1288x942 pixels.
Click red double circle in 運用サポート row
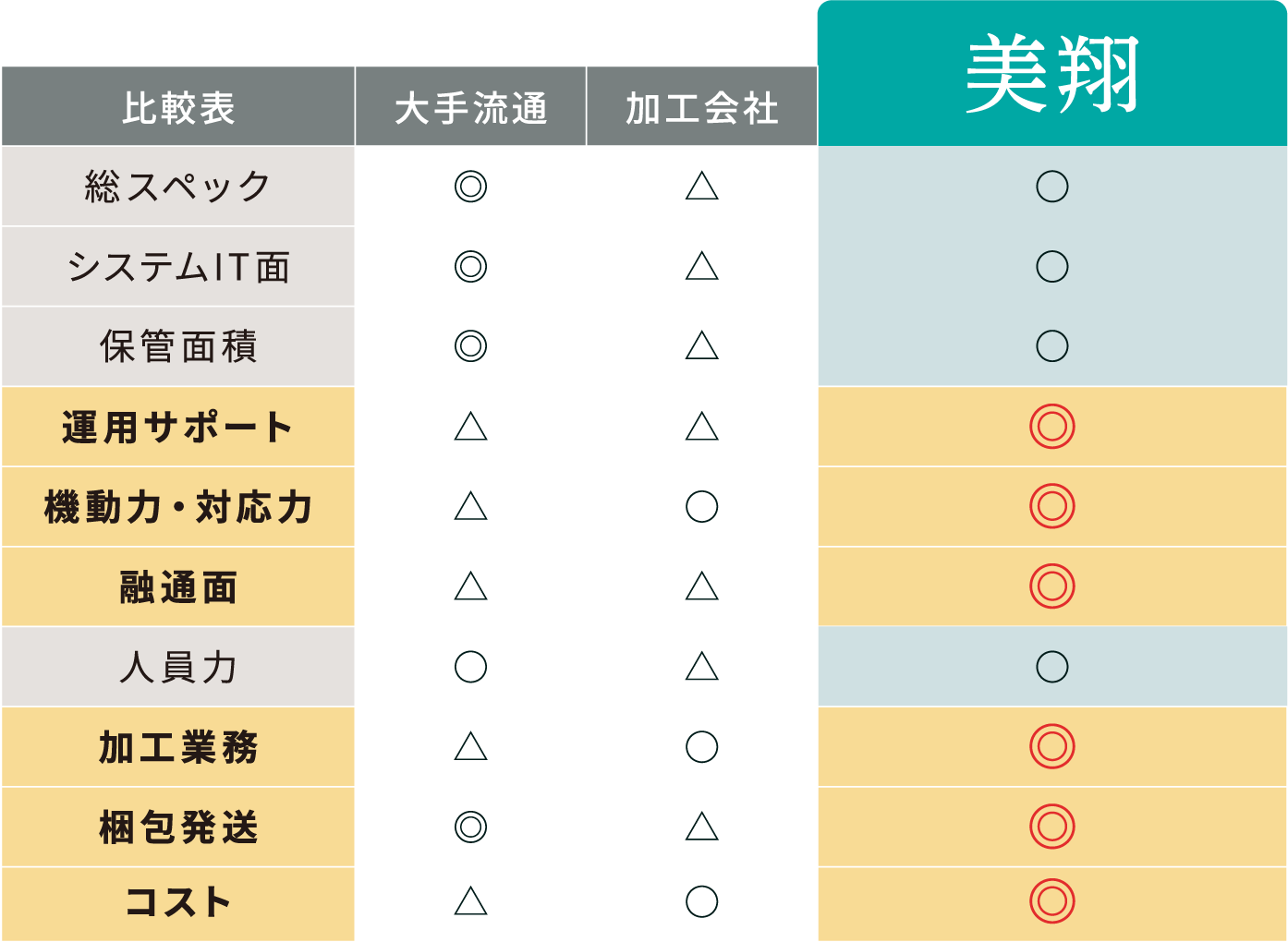pos(1051,427)
